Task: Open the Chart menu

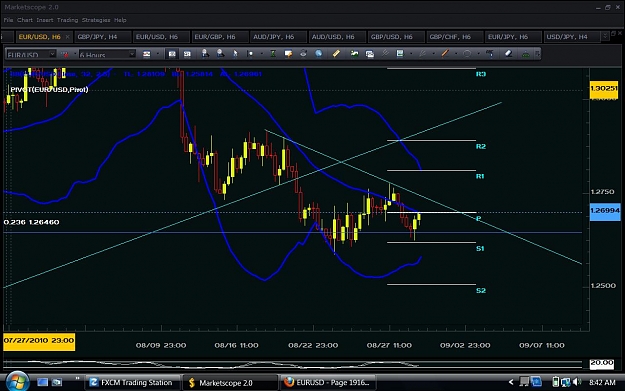Action: [25, 20]
